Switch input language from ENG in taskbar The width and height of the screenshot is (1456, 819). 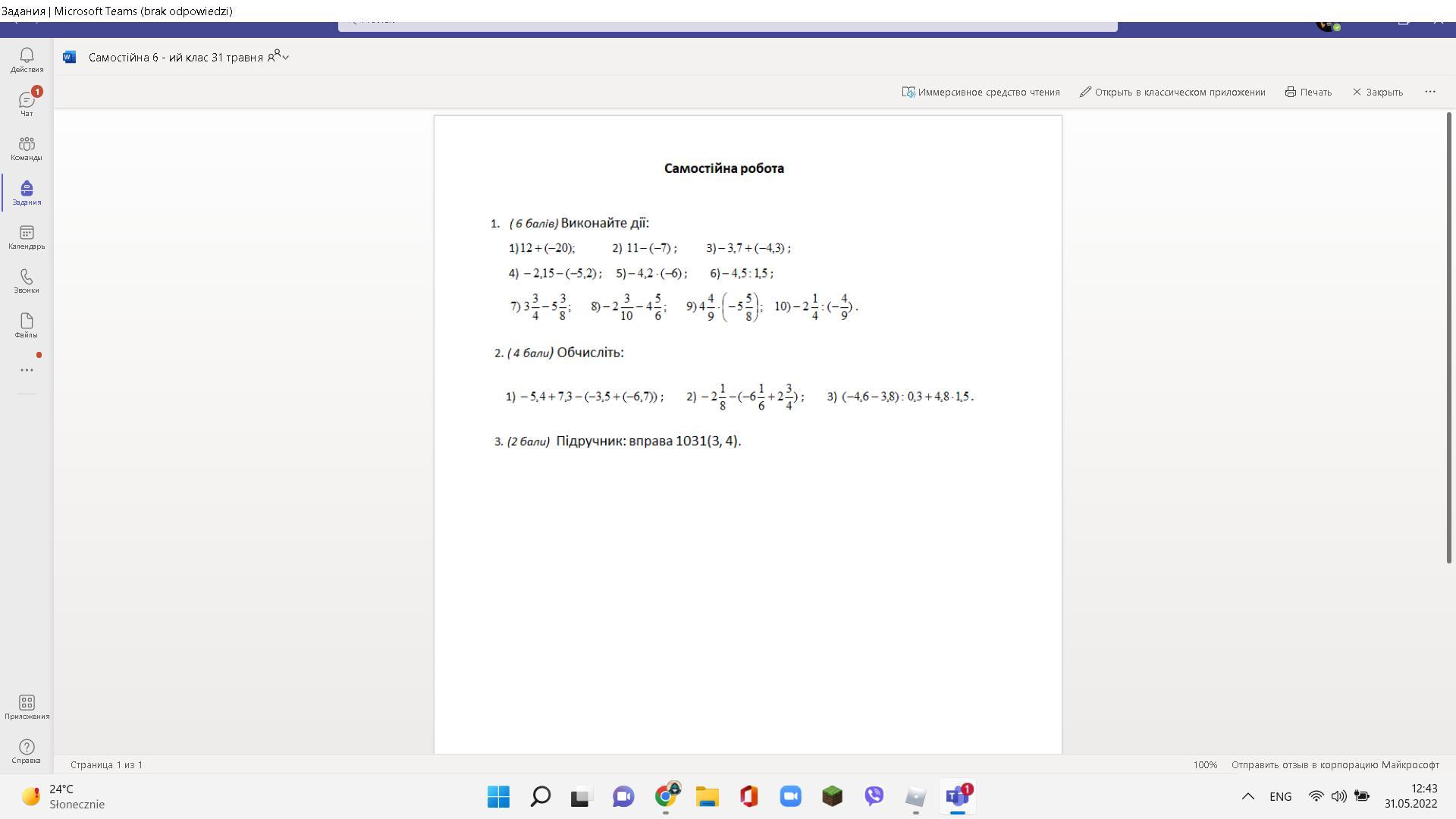click(1280, 796)
